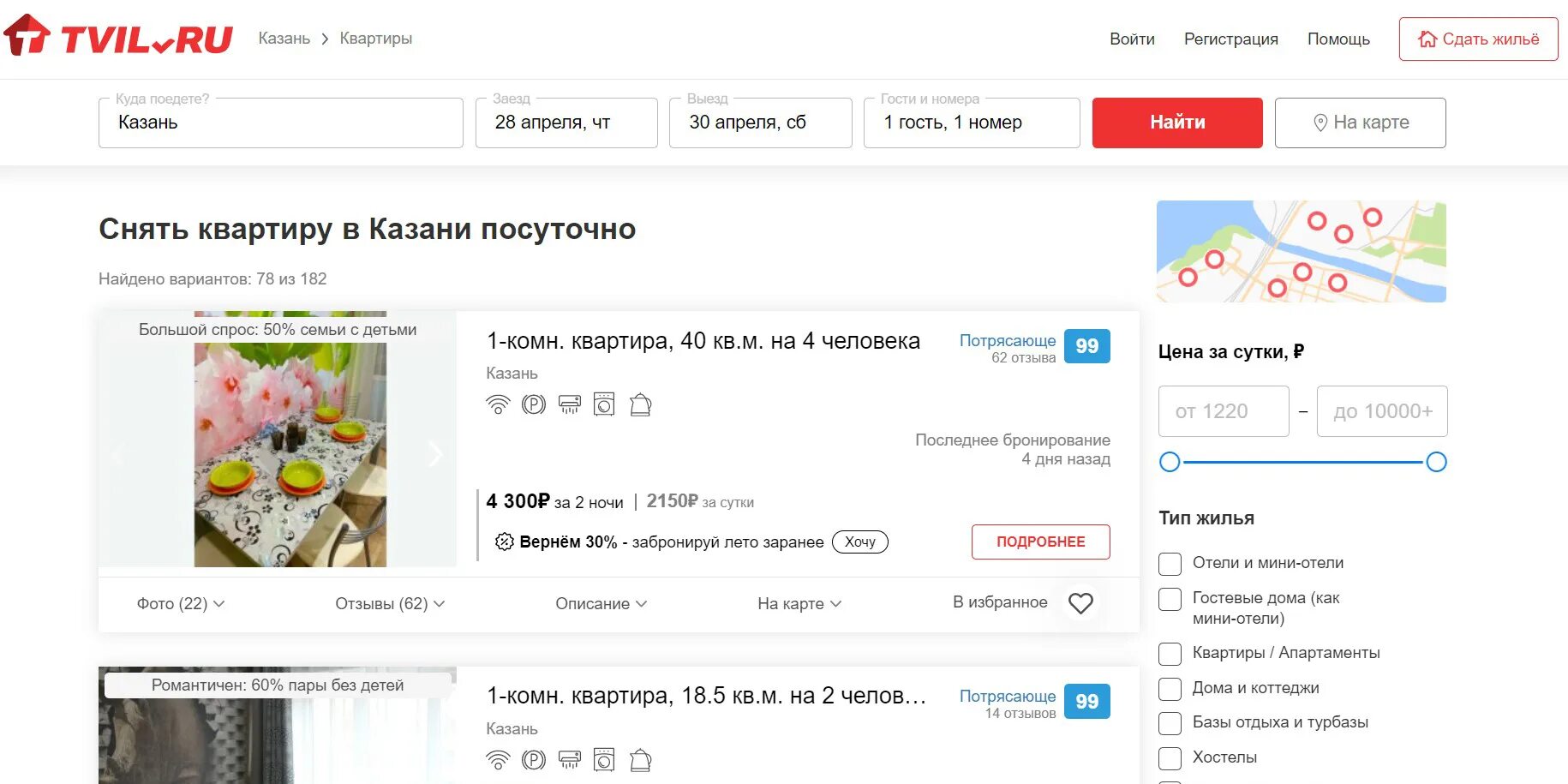This screenshot has width=1568, height=784.
Task: Open Помощь in header
Action: coord(1338,39)
